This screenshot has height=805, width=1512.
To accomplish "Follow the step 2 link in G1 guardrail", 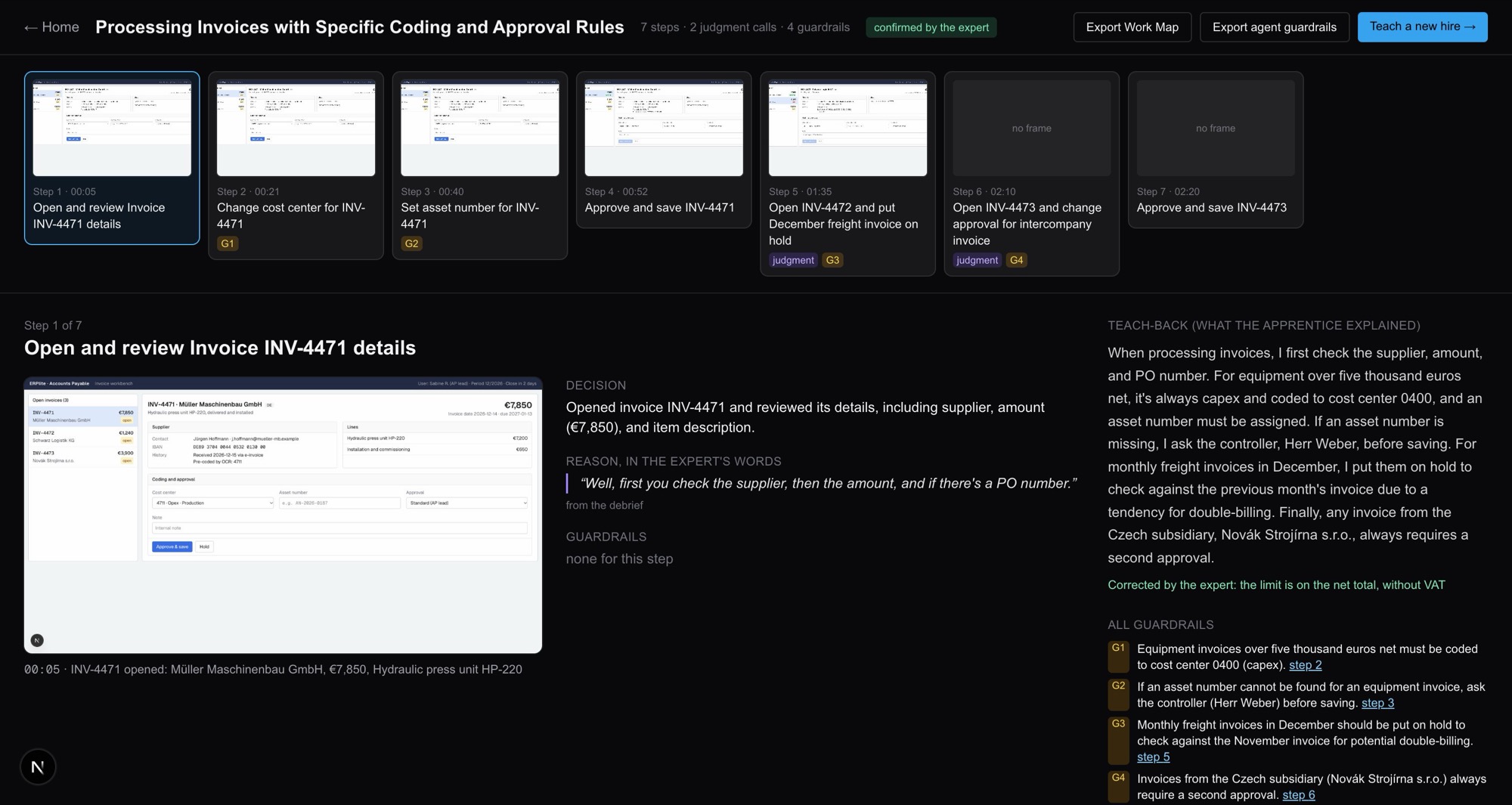I will 1305,665.
